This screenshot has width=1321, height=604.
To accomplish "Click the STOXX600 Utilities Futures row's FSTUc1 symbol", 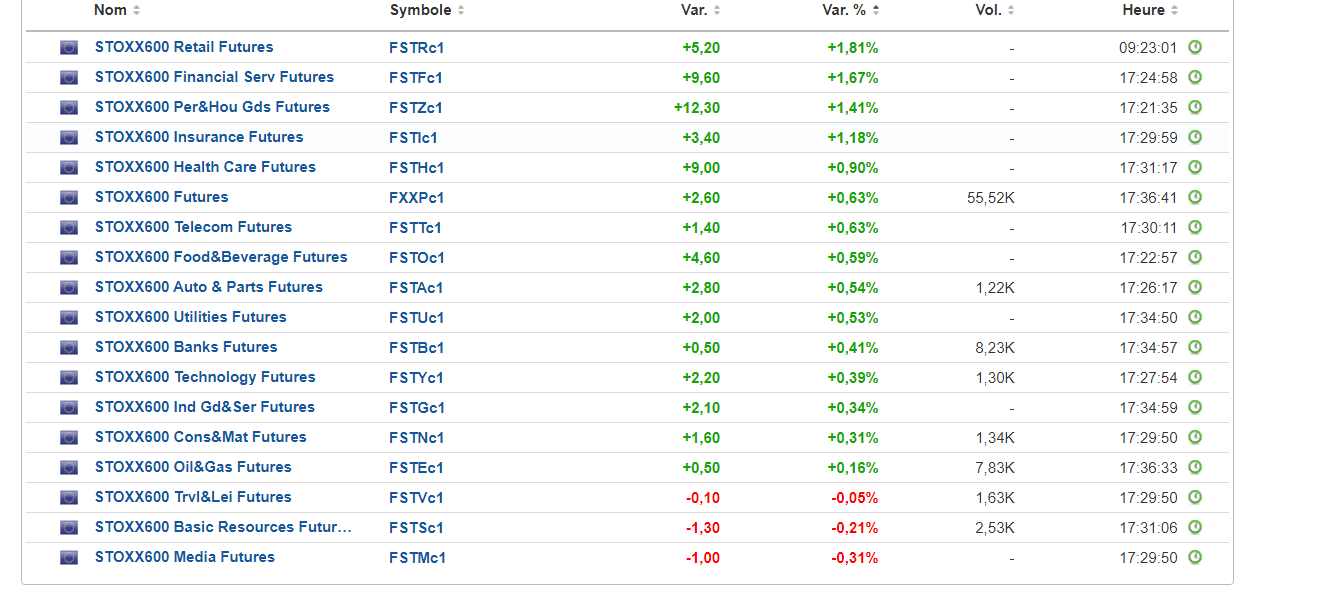I will coord(416,317).
